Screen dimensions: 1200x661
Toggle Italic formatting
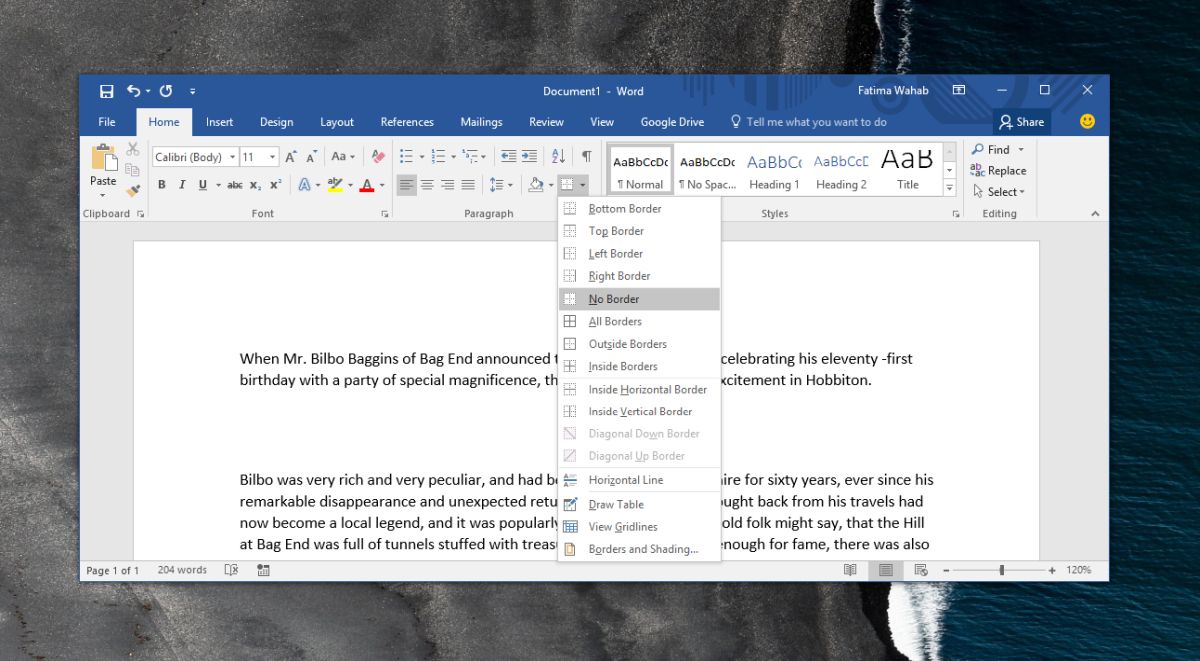(182, 185)
